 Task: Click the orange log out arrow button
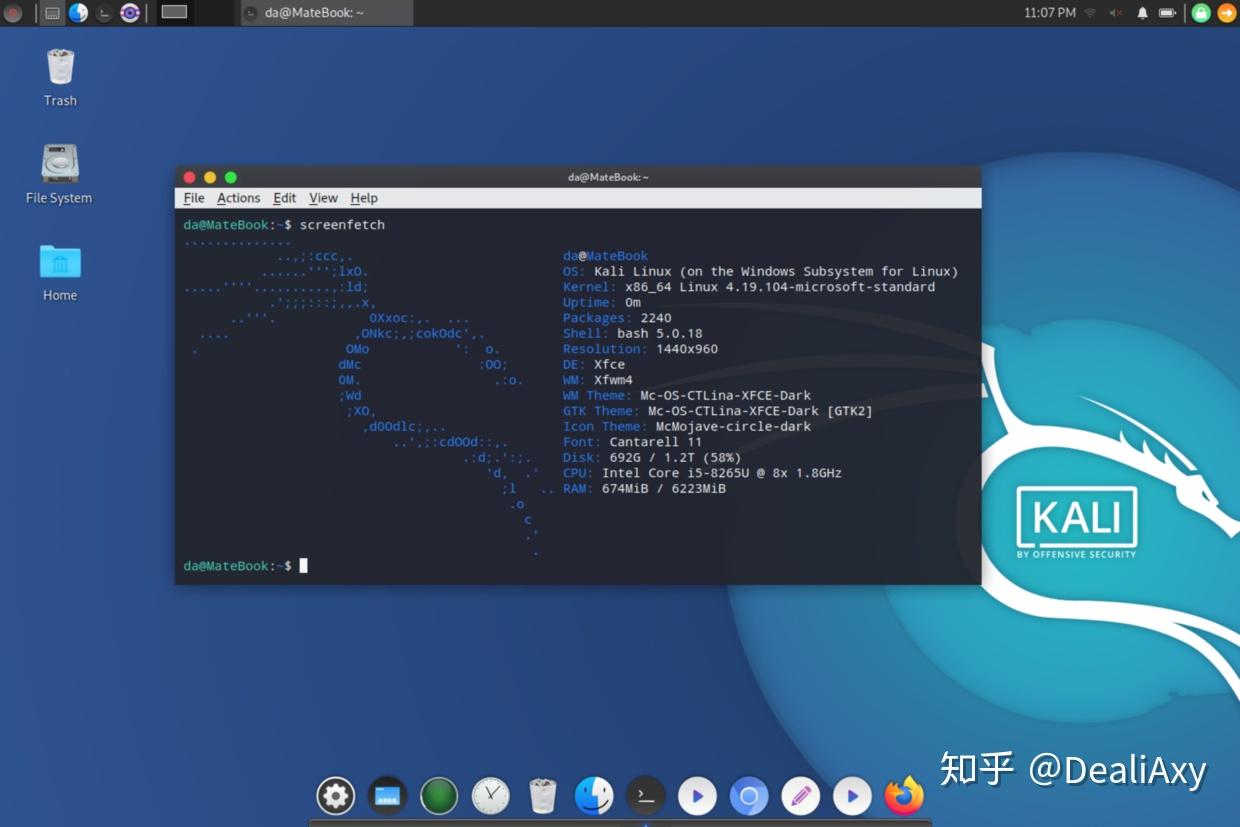click(x=1226, y=13)
